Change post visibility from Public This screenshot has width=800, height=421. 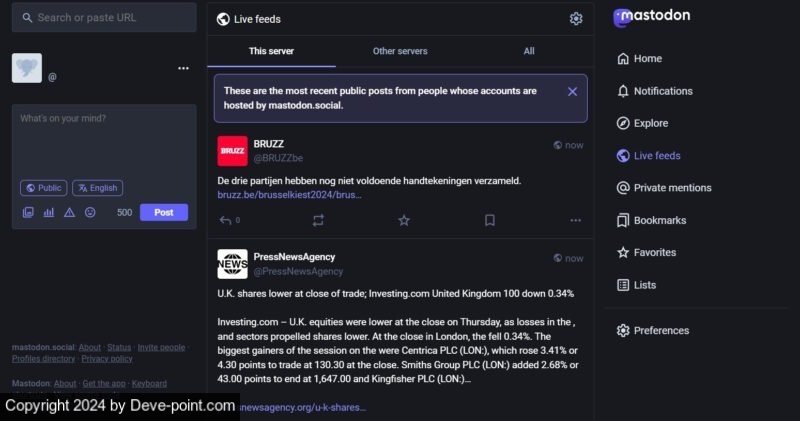tap(43, 188)
